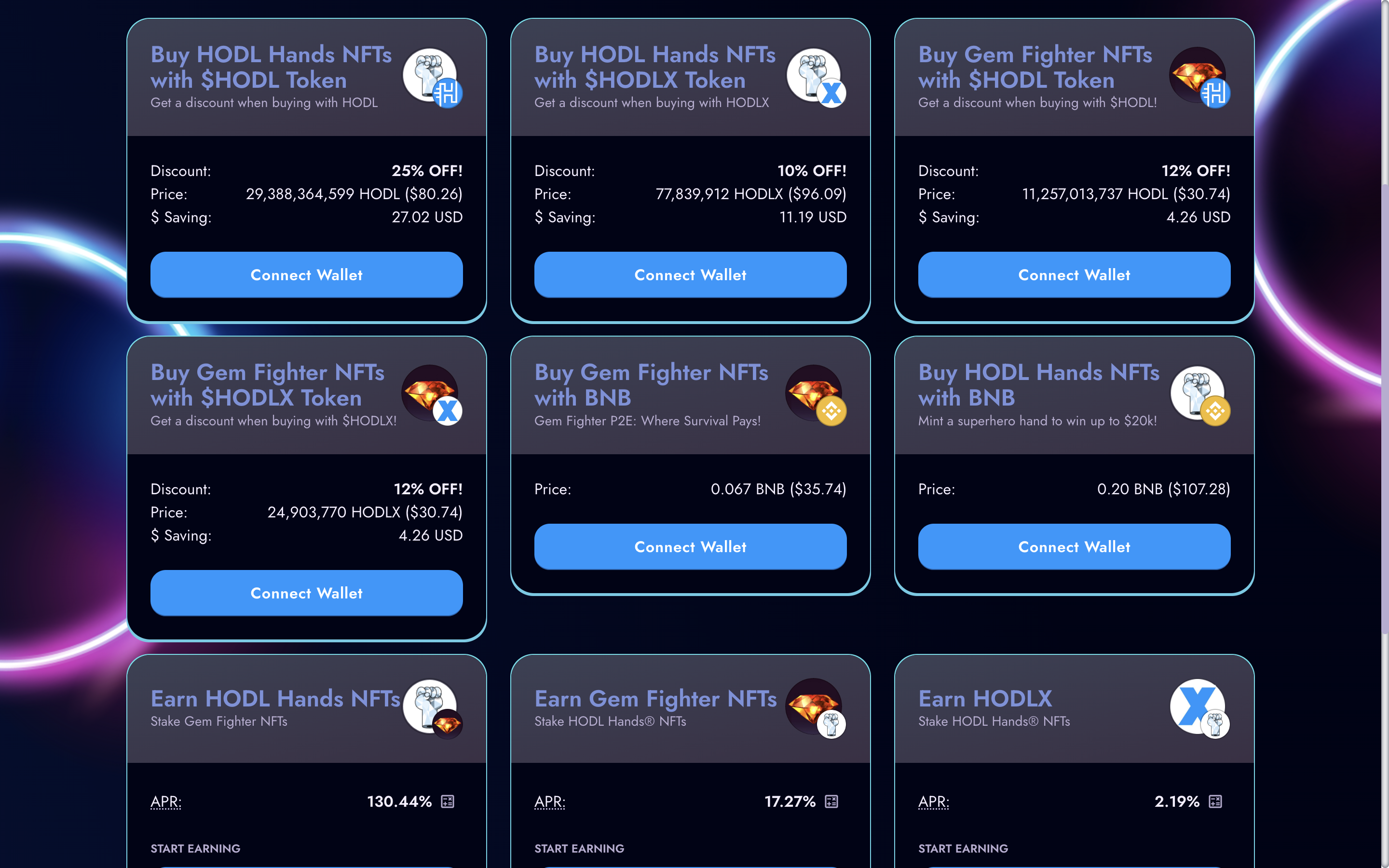The width and height of the screenshot is (1389, 868).
Task: Click gem icon on Gem Fighter $HODL card
Action: click(1198, 75)
